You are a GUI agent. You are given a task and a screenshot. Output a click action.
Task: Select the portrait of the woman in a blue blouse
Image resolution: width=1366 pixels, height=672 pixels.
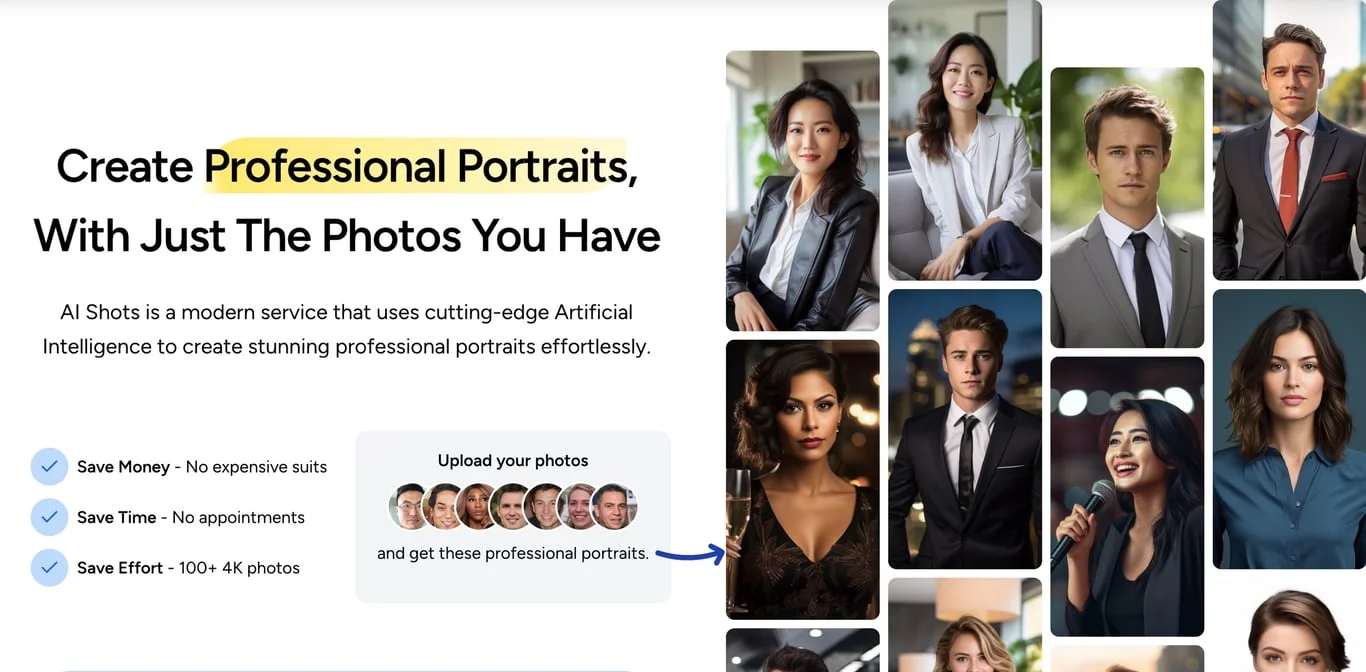click(1289, 429)
